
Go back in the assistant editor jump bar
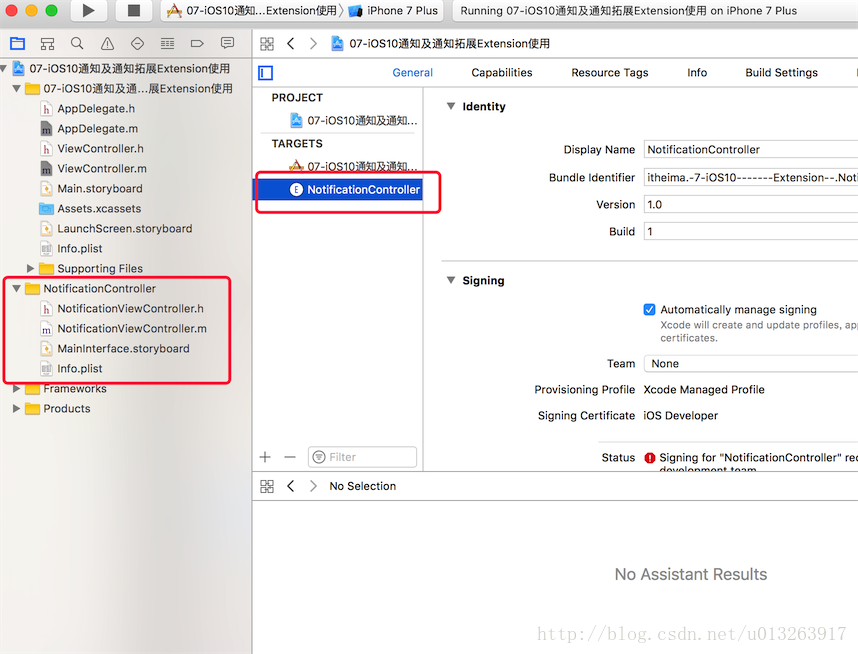coord(291,486)
